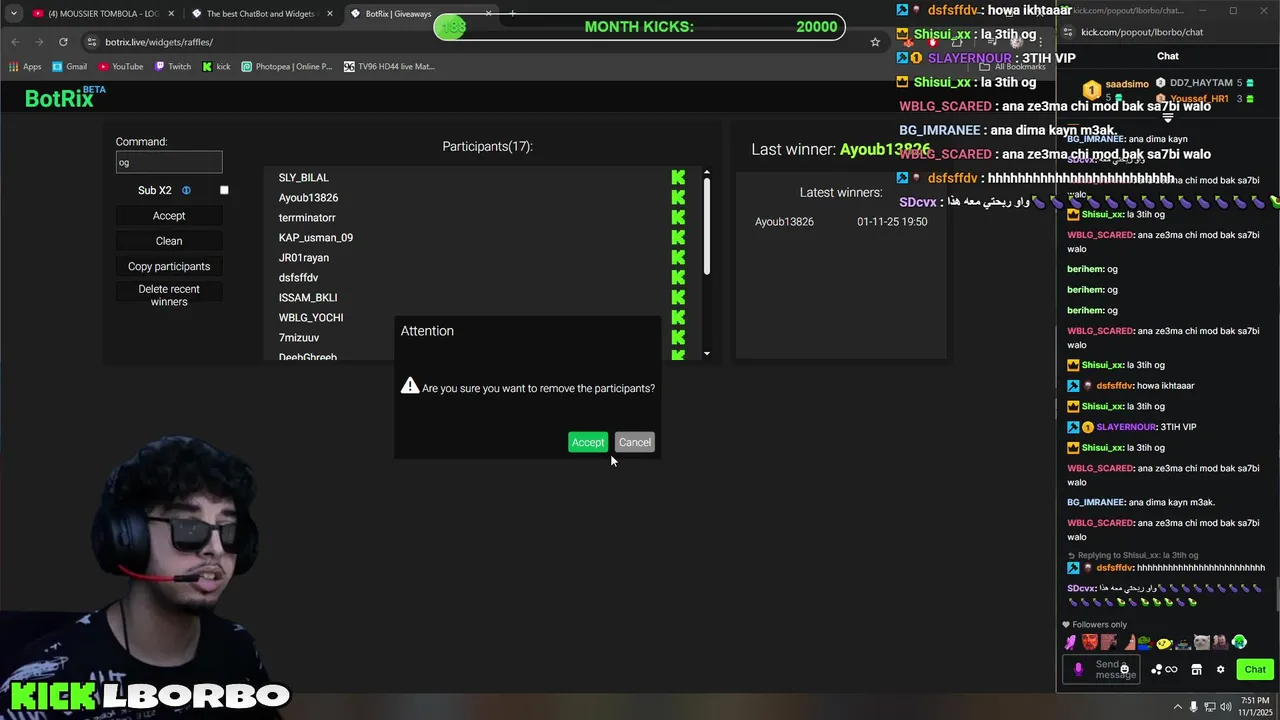Click the browser reload button
The image size is (1280, 720).
[63, 42]
